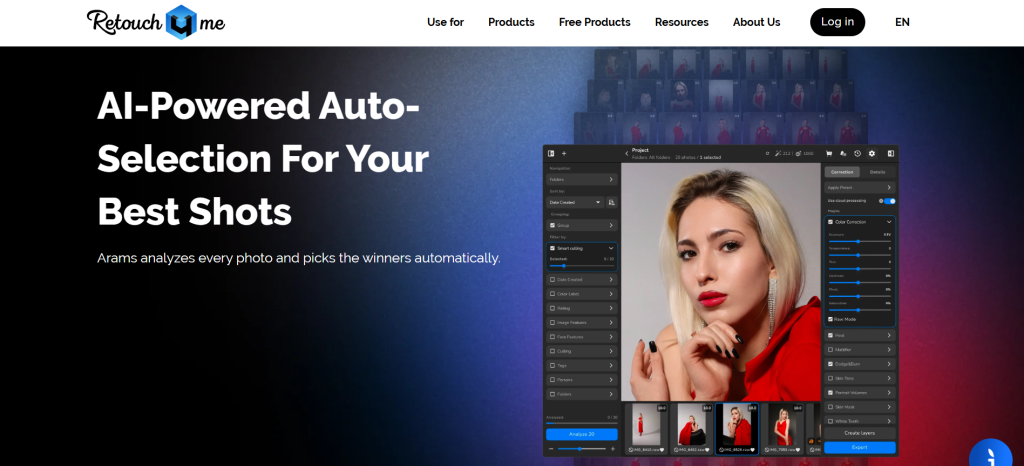Expand the Apply Preset row
The height and width of the screenshot is (466, 1024).
point(859,187)
